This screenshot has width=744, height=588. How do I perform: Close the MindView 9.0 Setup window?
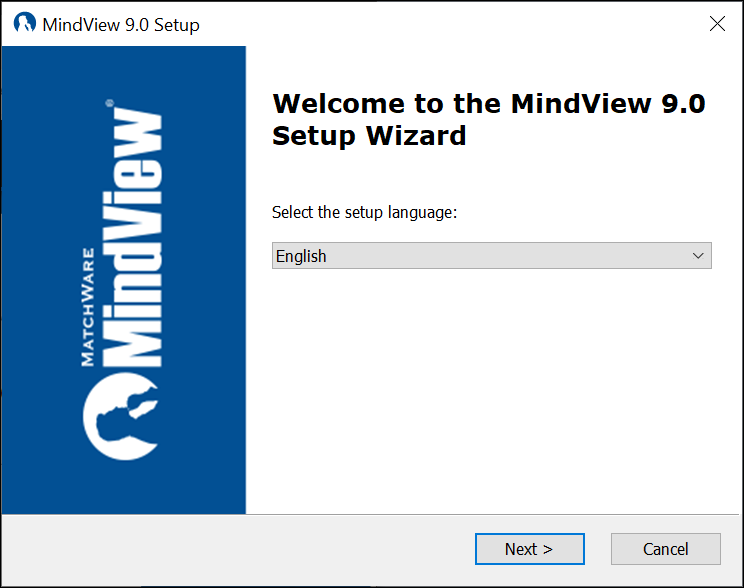pos(717,24)
